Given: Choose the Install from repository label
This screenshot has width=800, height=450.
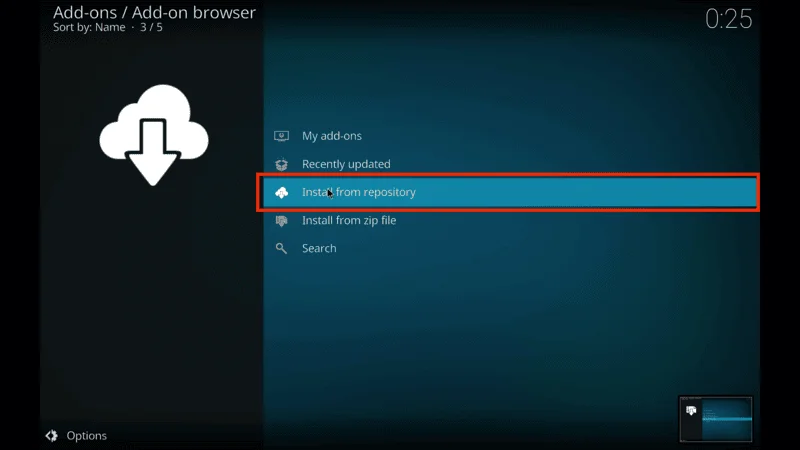Looking at the screenshot, I should click(x=359, y=192).
